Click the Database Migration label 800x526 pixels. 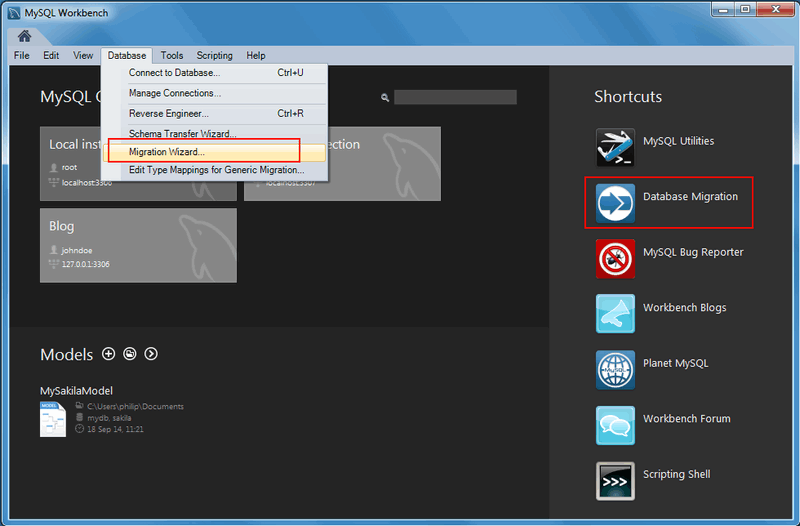coord(690,197)
